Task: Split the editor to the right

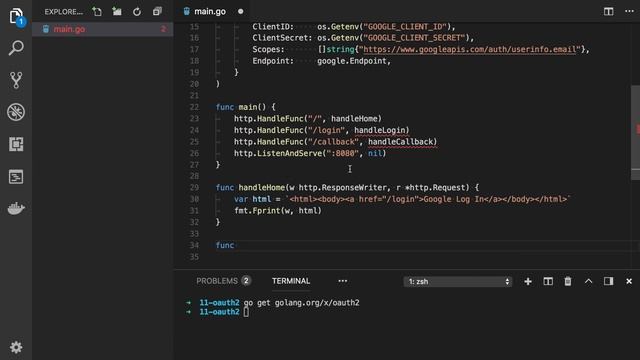Action: [x=608, y=11]
